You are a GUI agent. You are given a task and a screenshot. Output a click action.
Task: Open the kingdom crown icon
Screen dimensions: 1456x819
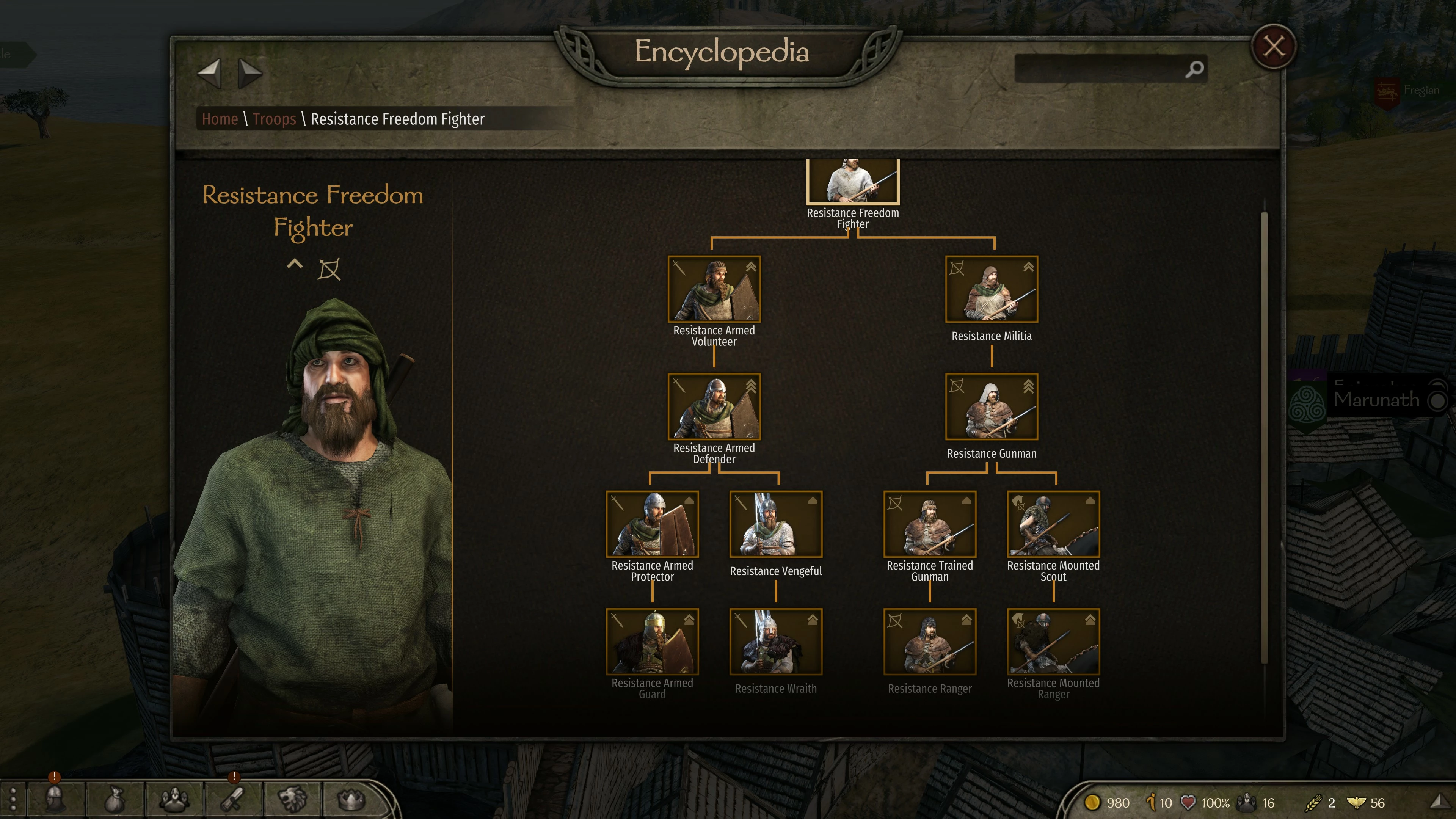[x=351, y=799]
